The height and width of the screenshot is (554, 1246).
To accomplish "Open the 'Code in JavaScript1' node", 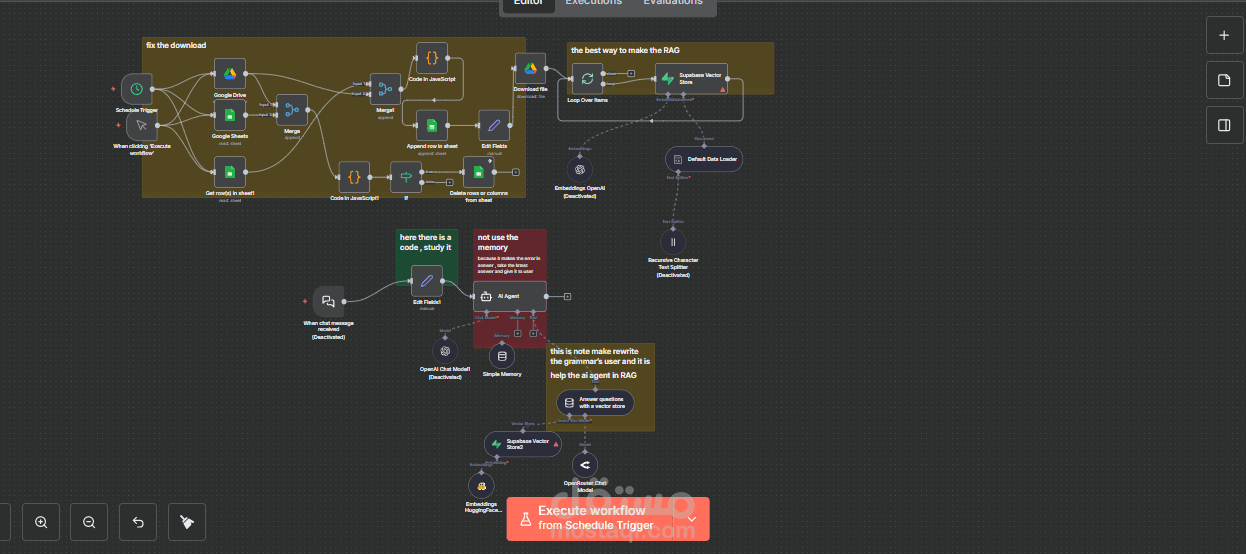I will point(354,177).
